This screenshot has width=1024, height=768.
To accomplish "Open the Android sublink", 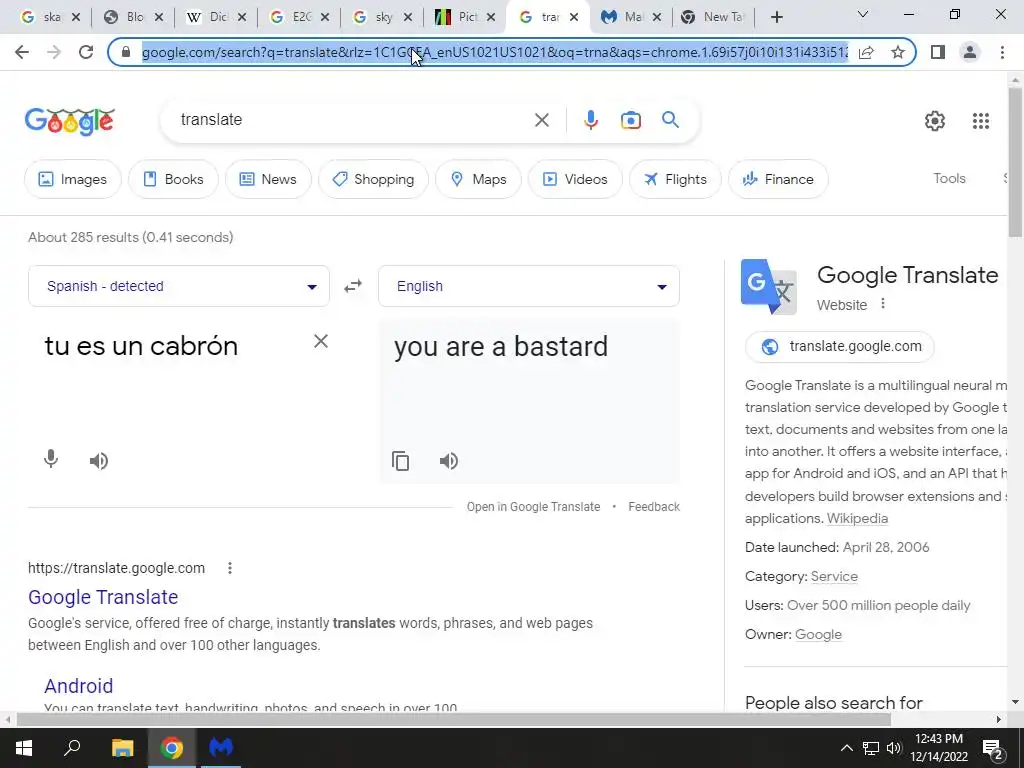I will [x=78, y=686].
